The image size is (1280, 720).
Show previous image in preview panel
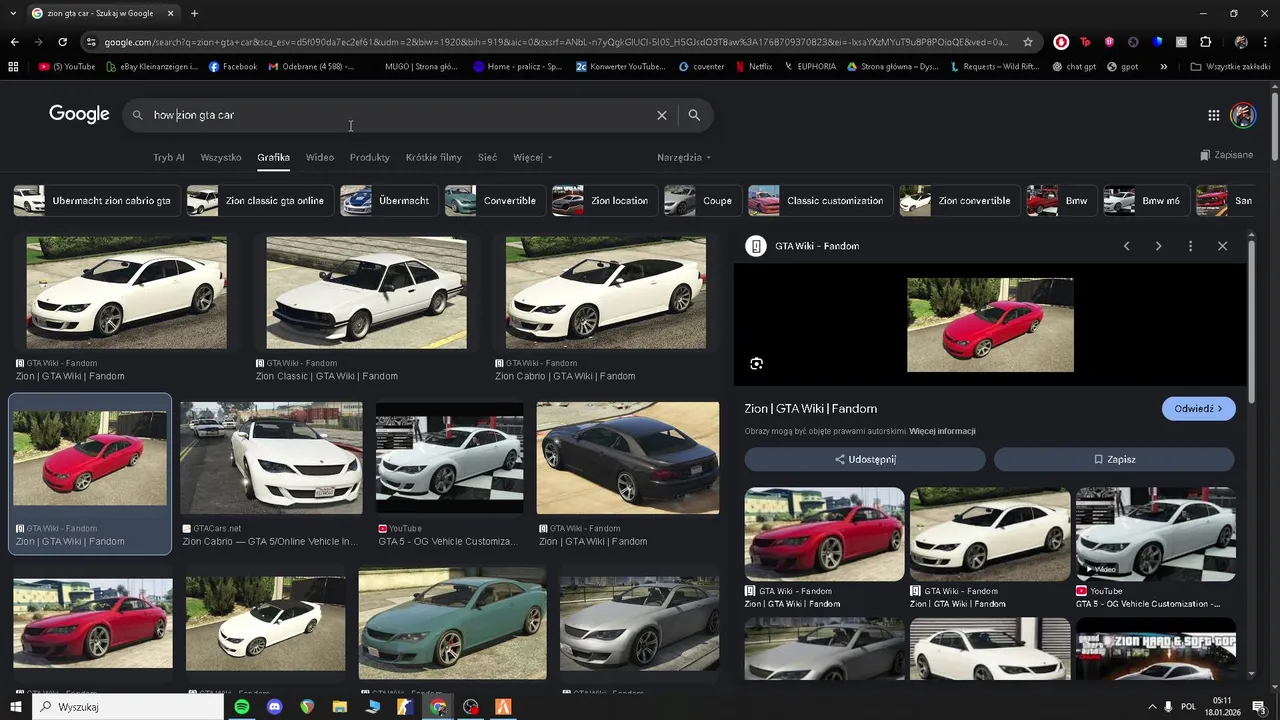(x=1126, y=246)
